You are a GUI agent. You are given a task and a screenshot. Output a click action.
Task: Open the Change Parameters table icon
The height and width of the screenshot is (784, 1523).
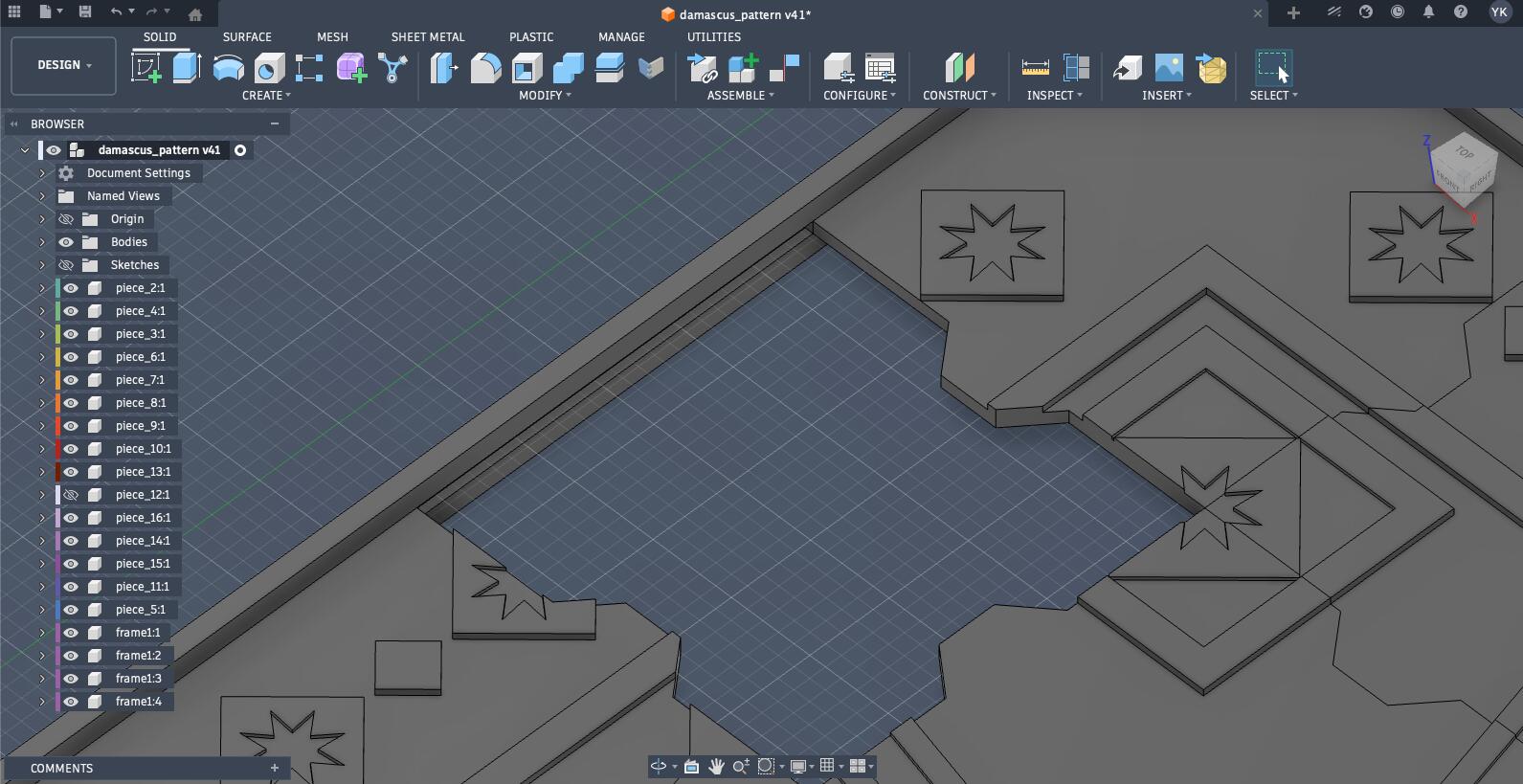coord(880,68)
